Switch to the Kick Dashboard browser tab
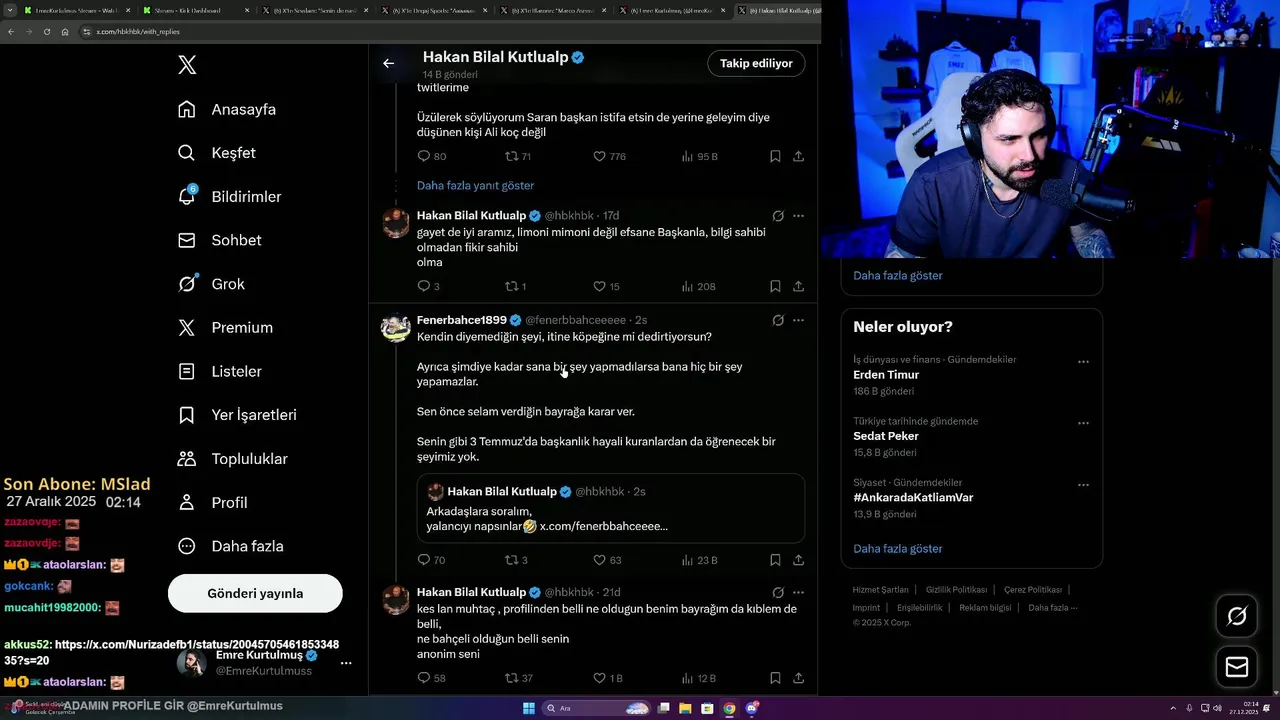The height and width of the screenshot is (720, 1280). point(195,10)
